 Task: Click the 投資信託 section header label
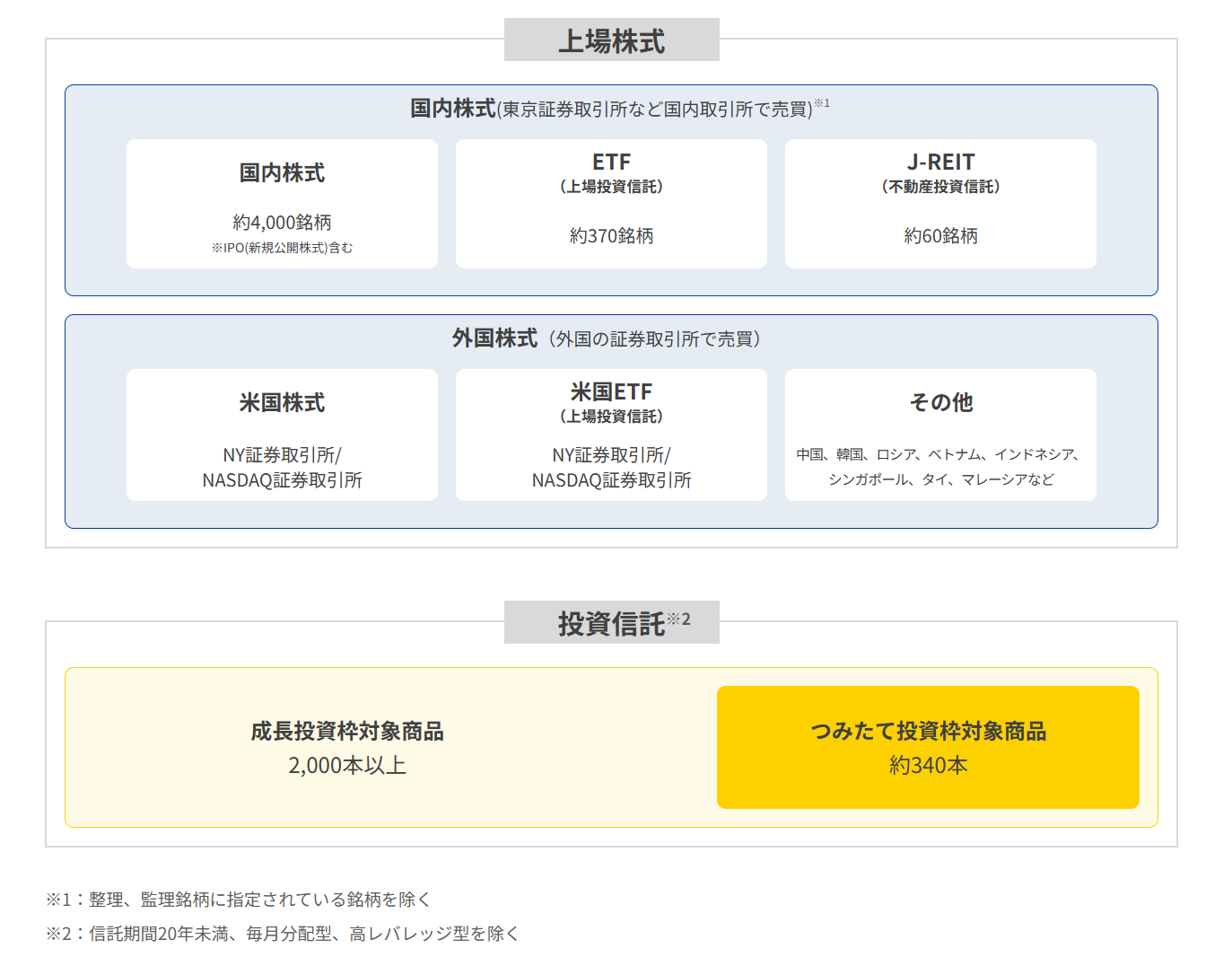(x=611, y=623)
